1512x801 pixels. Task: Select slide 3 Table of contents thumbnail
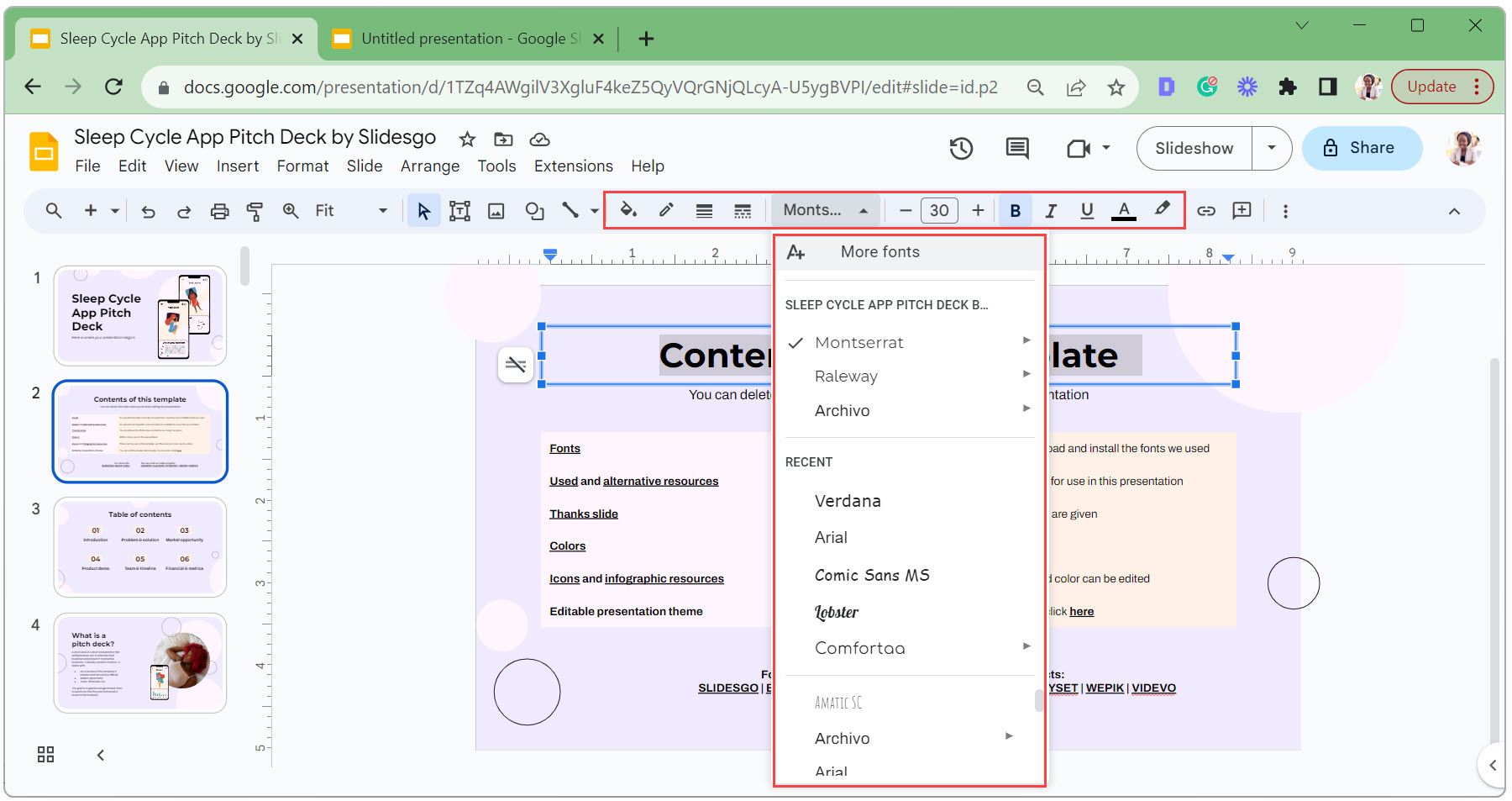click(x=140, y=546)
